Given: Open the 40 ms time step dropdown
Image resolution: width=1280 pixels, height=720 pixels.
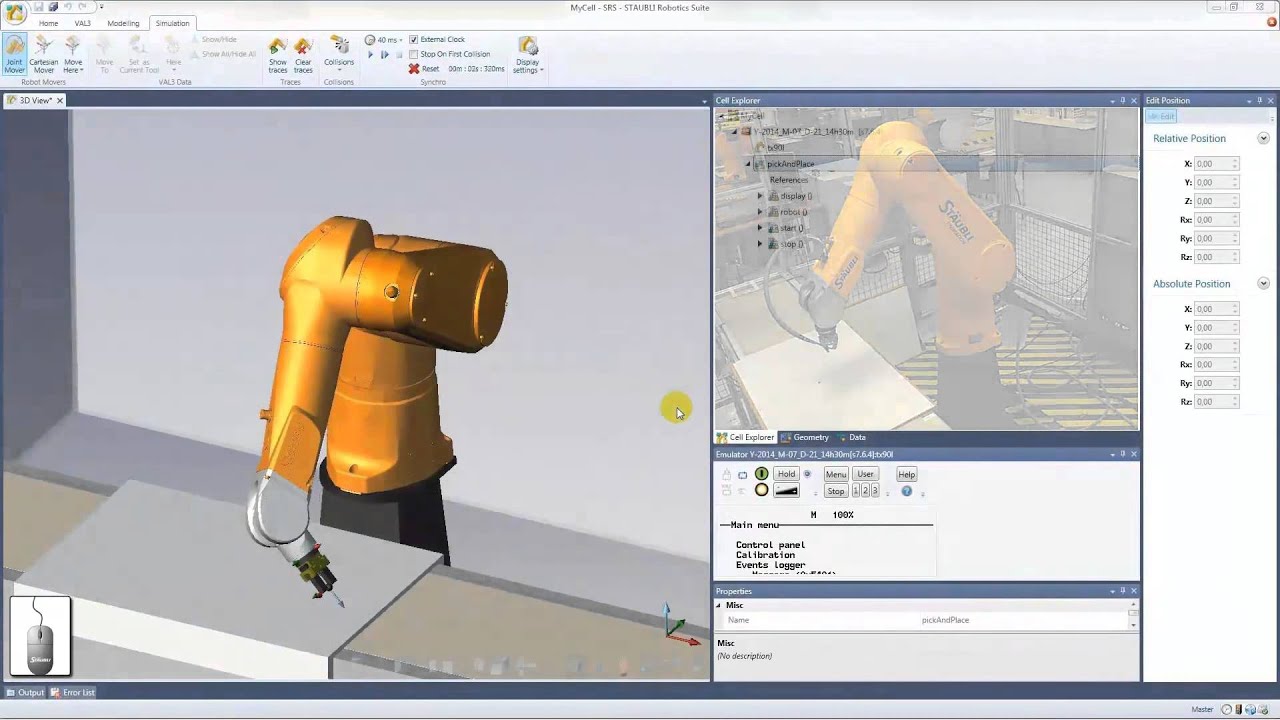Looking at the screenshot, I should pos(401,41).
